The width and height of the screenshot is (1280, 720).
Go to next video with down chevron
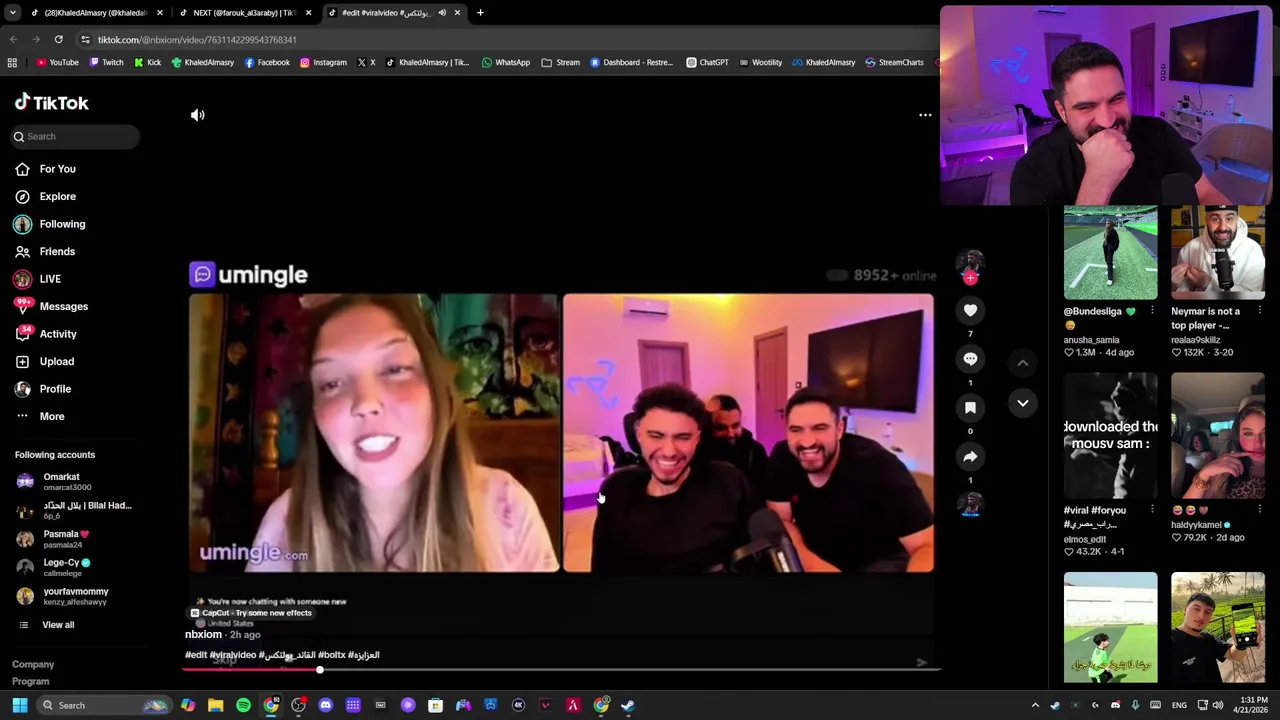point(1022,403)
